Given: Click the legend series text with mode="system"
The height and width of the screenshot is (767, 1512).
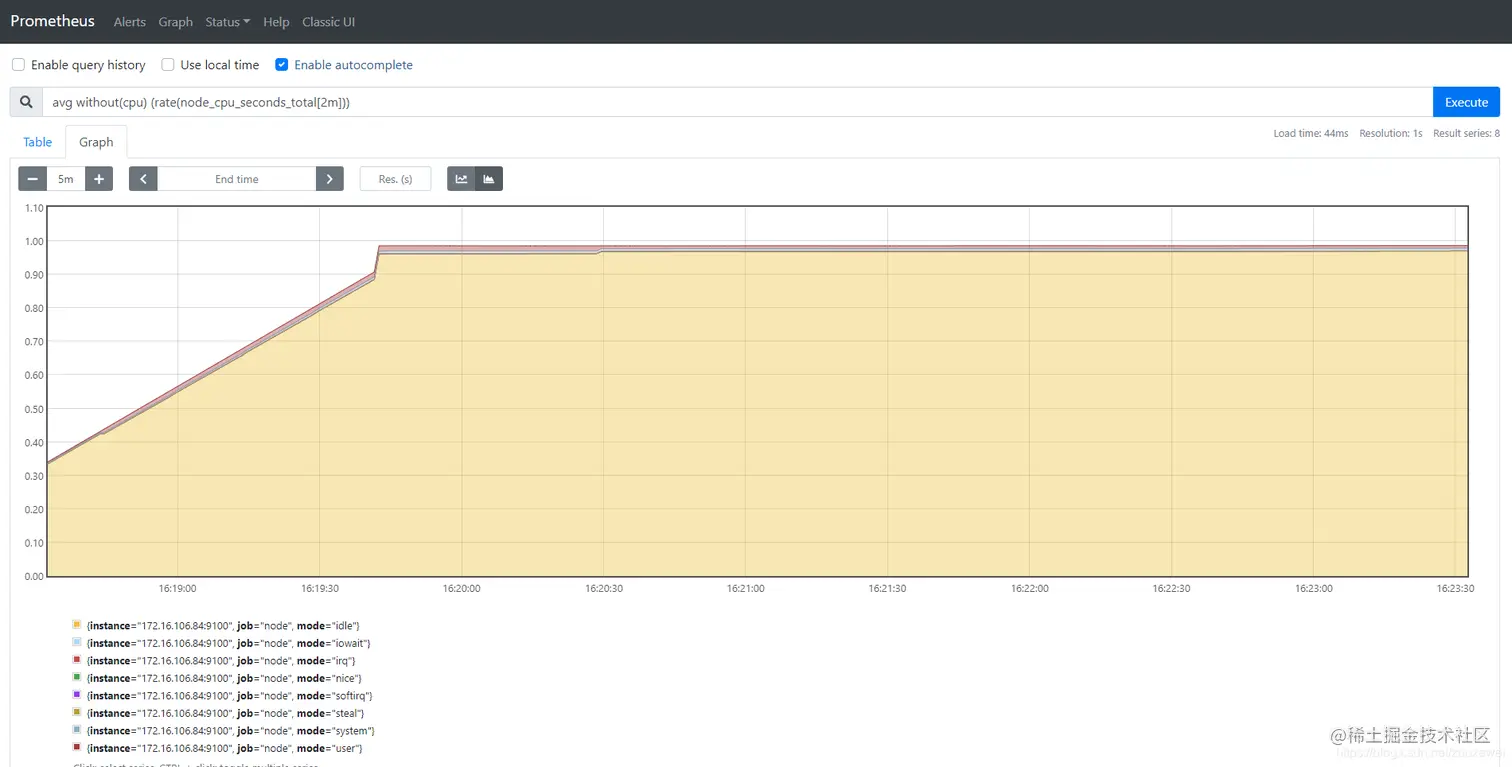Looking at the screenshot, I should coord(231,731).
